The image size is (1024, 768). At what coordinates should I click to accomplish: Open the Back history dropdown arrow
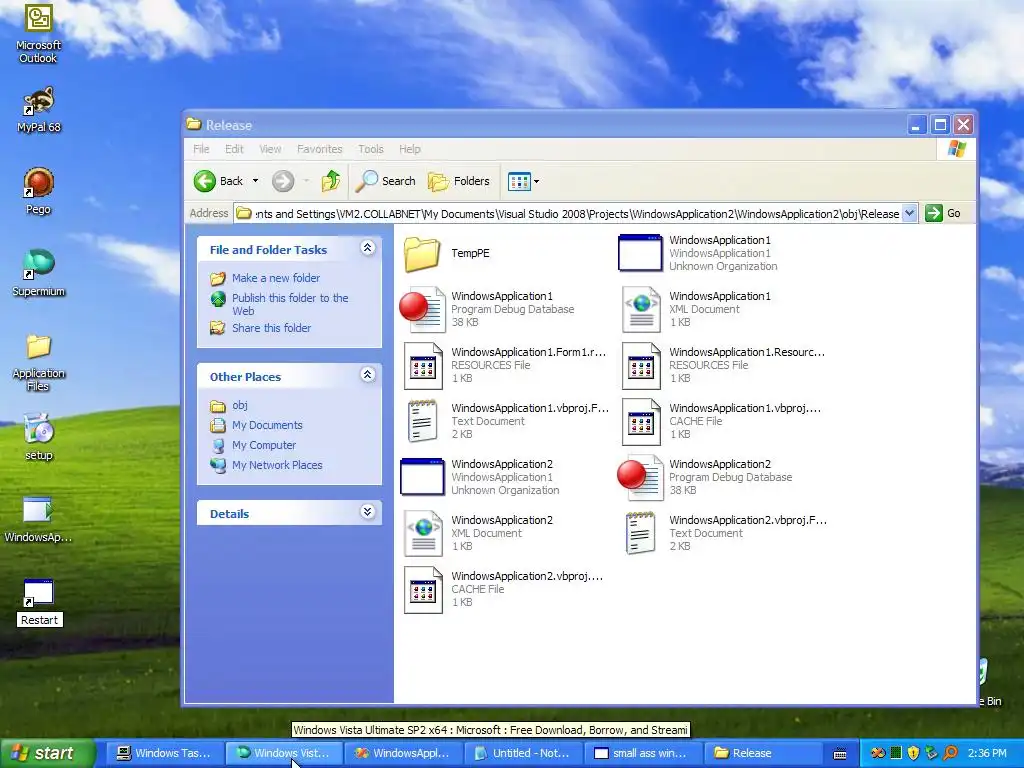(255, 181)
